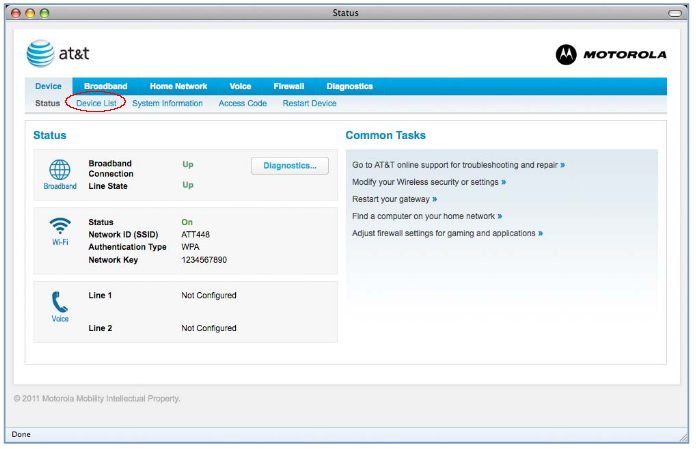Open AT&T online support link
This screenshot has height=449, width=696.
click(458, 165)
